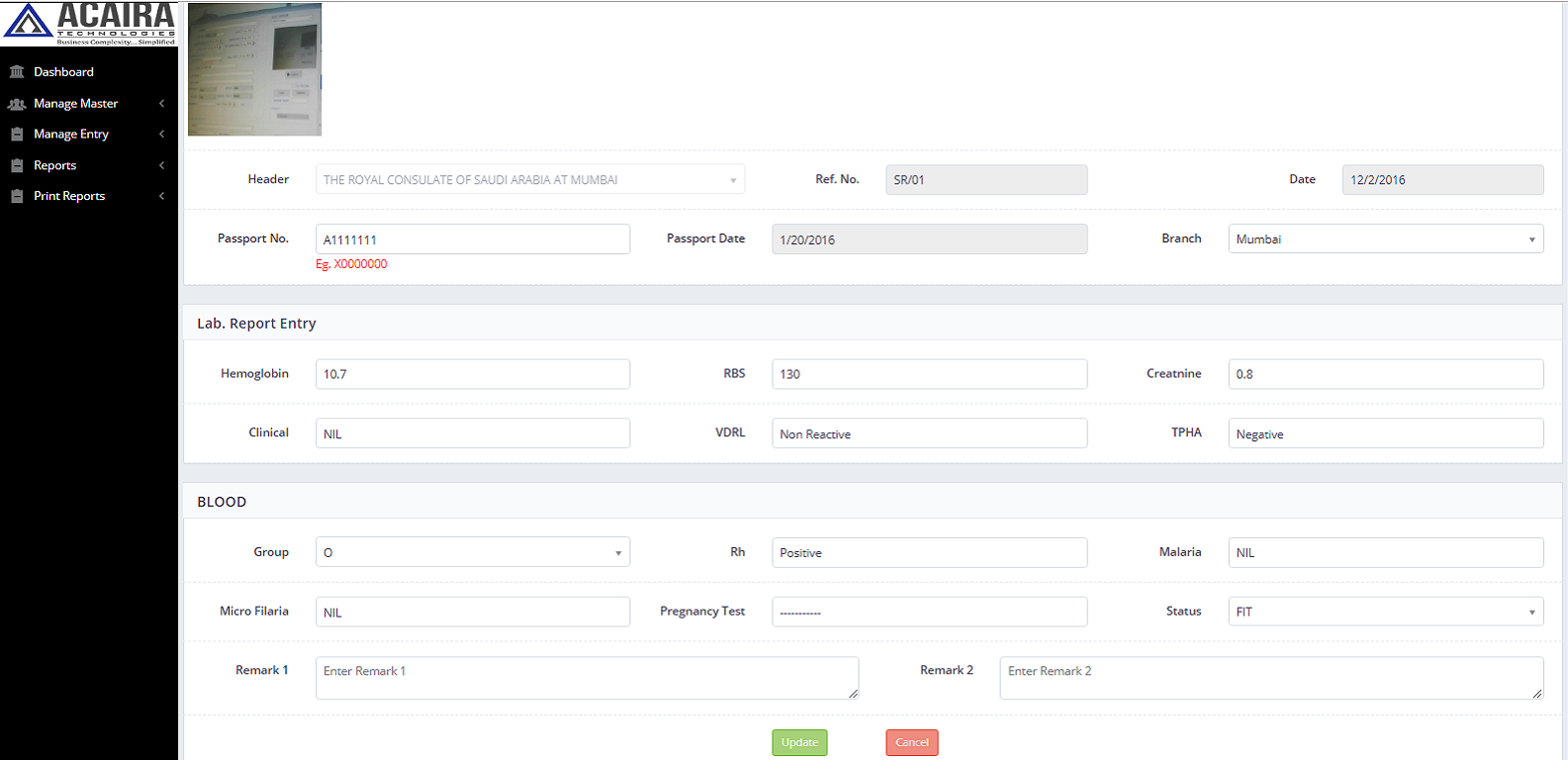Image resolution: width=1568 pixels, height=760 pixels.
Task: Click the Remark 1 text area
Action: (586, 678)
